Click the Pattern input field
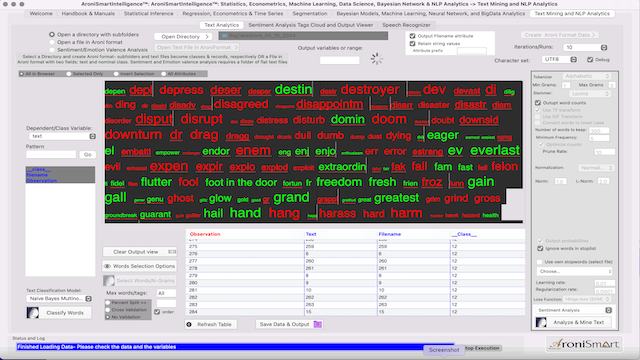 click(x=51, y=155)
